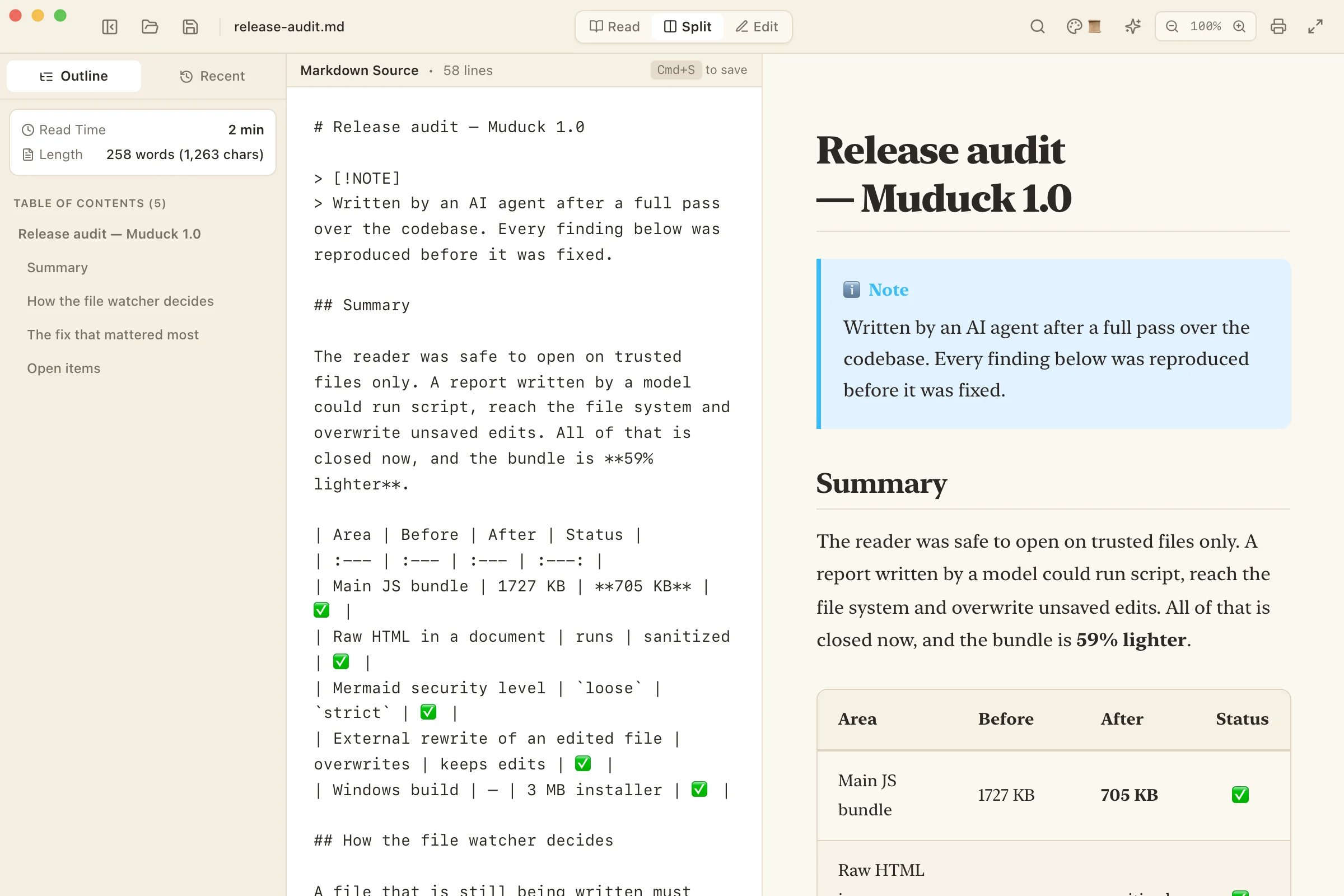Click the '2 min' read time value

tap(246, 130)
